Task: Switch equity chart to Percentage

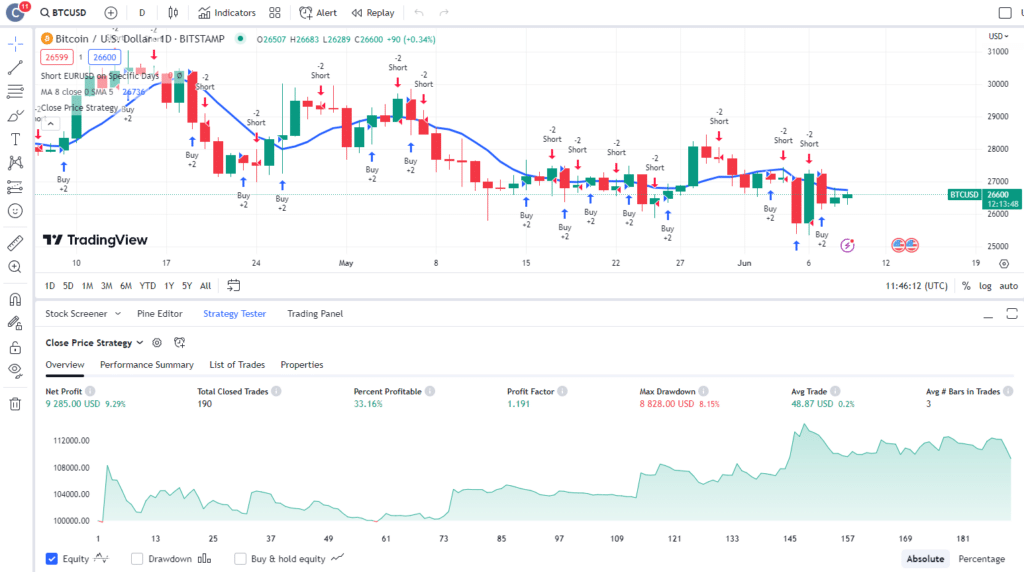Action: [x=981, y=559]
